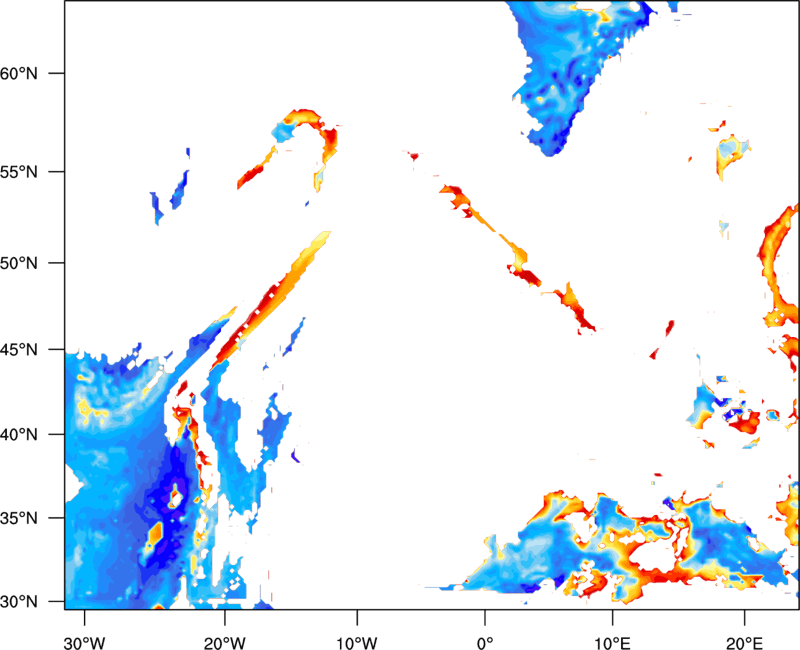Screen dimensions: 800x650
Task: Click the 20°W longitude label
Action: (x=224, y=643)
